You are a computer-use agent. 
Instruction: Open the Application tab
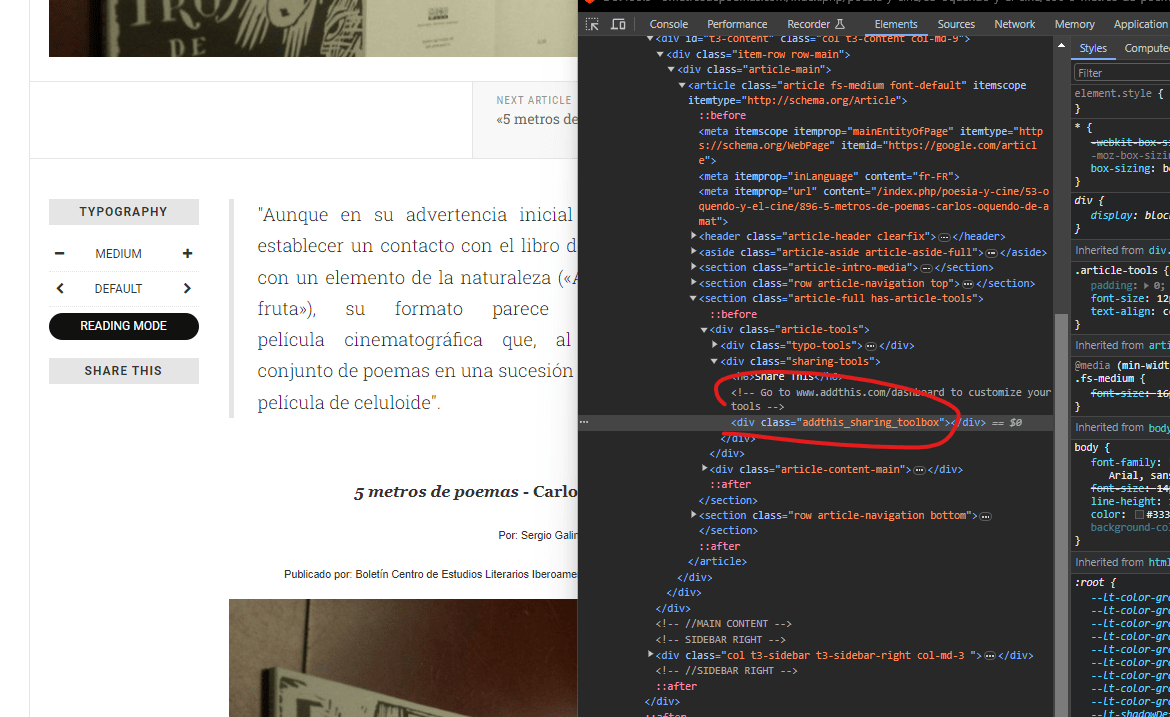1141,24
